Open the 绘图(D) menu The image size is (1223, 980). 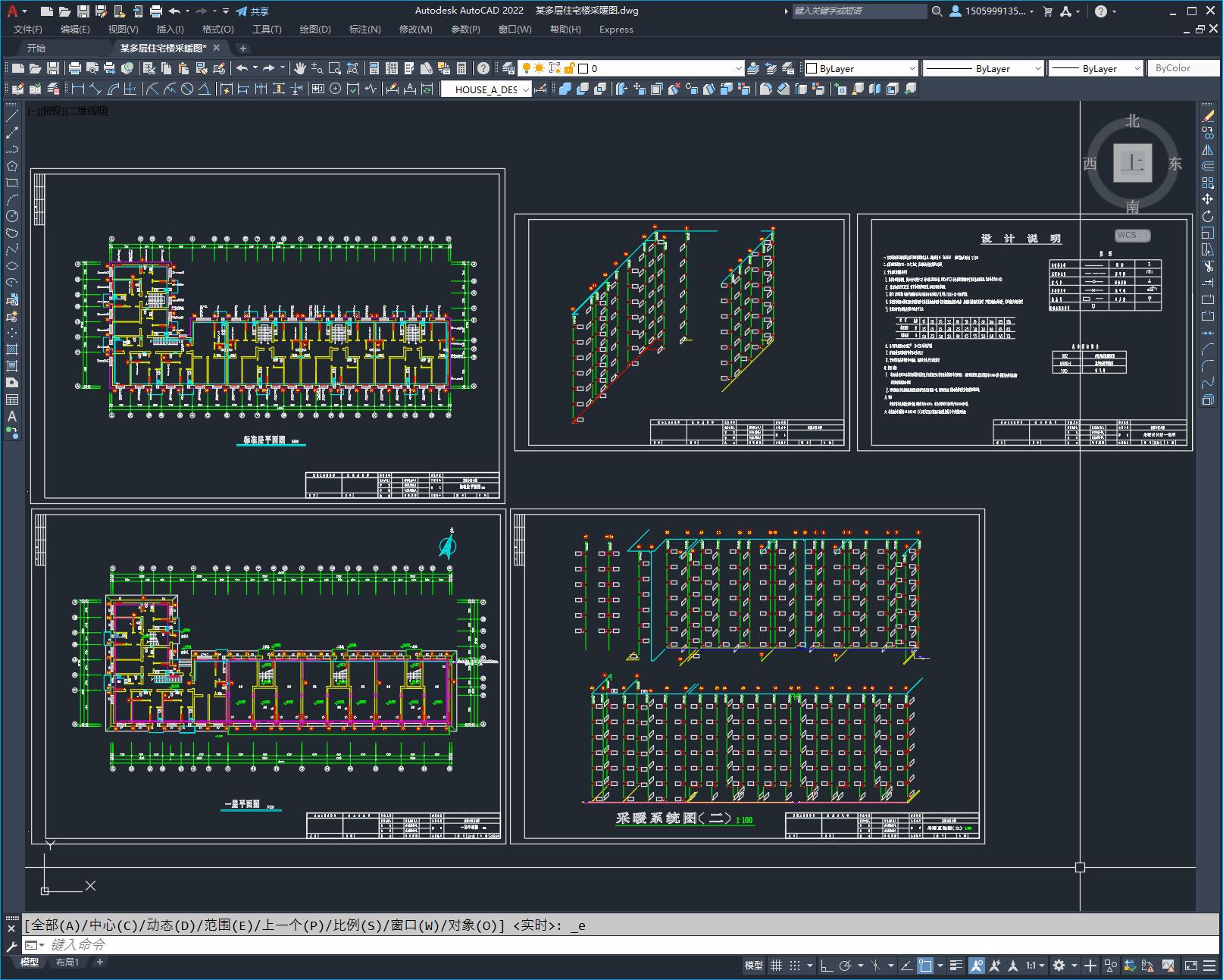pyautogui.click(x=315, y=30)
